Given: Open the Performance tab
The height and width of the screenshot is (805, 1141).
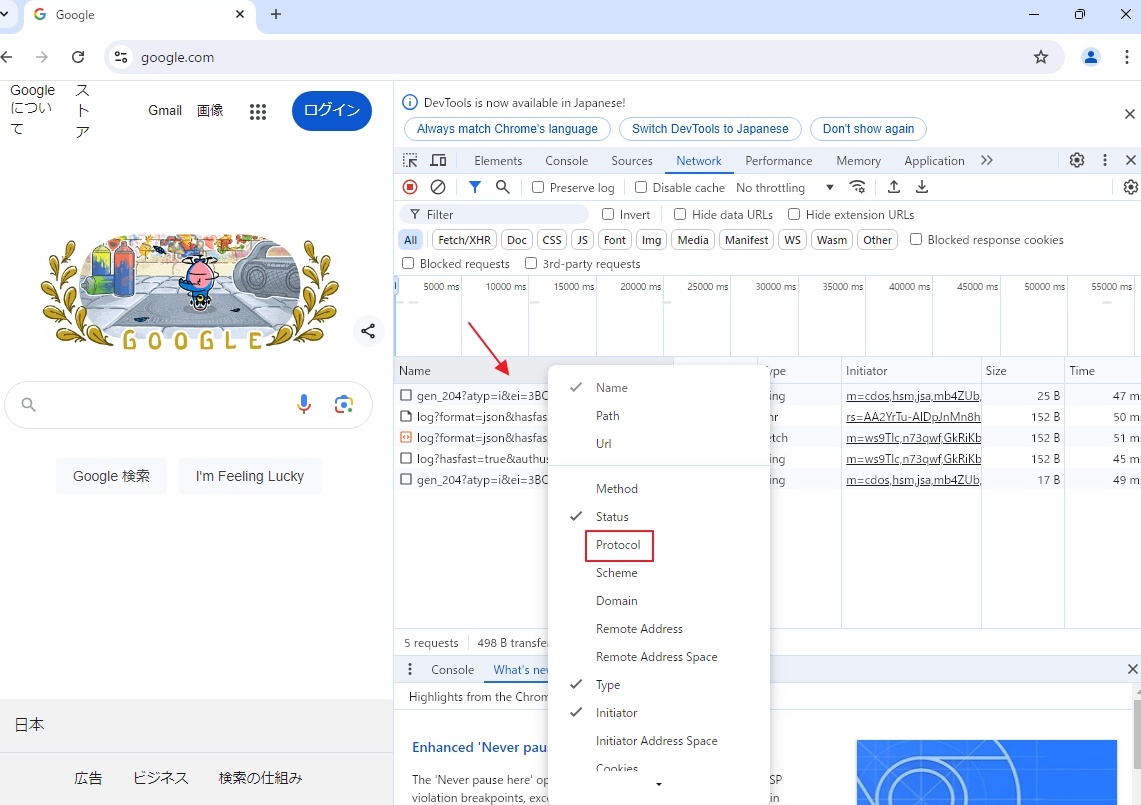Looking at the screenshot, I should pos(778,160).
